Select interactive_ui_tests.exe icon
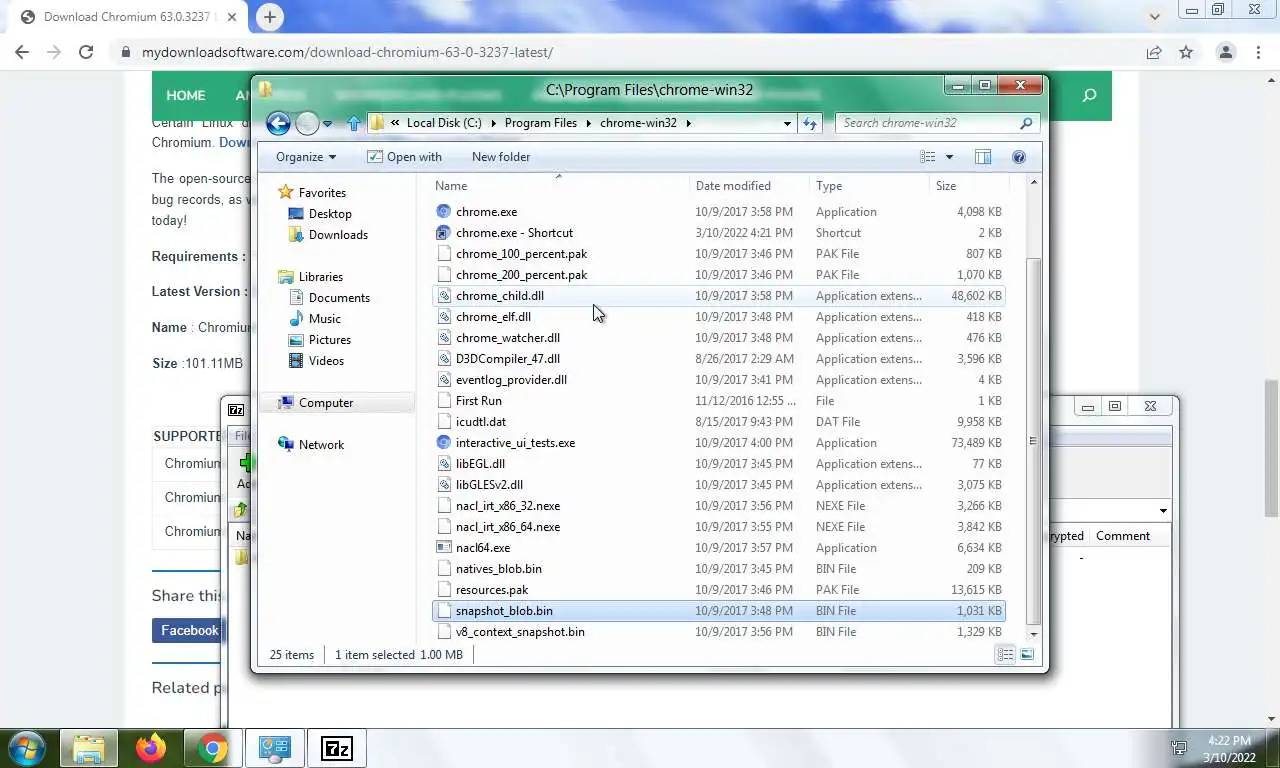1280x768 pixels. (444, 442)
